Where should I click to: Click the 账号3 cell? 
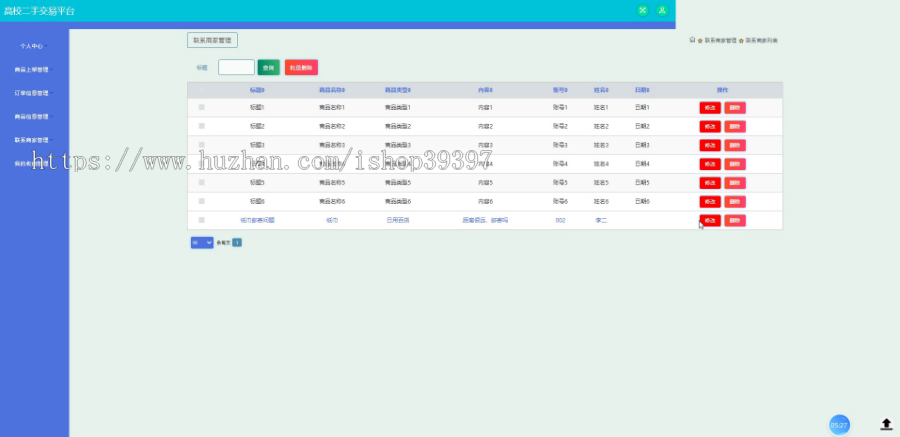pos(560,145)
